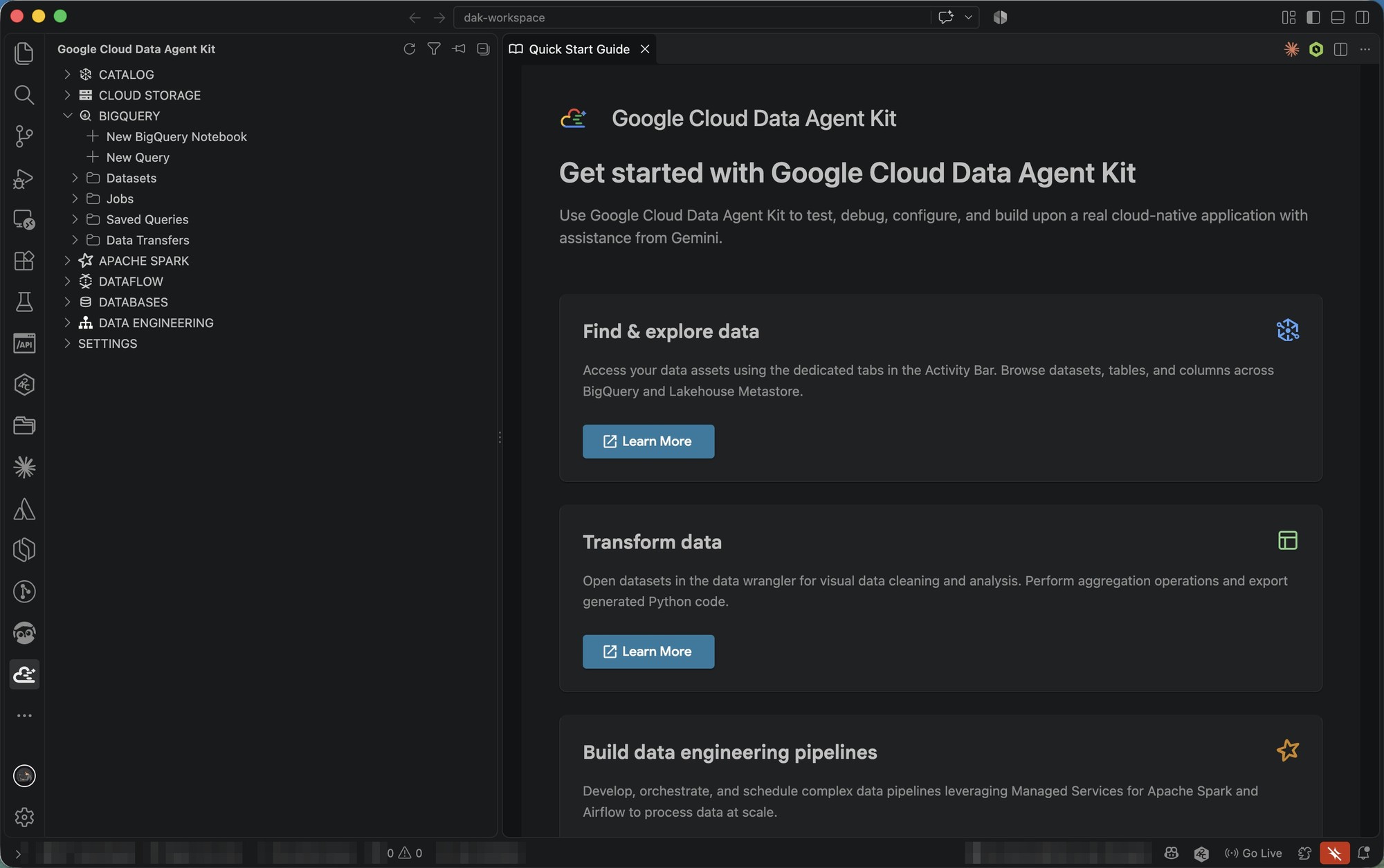The height and width of the screenshot is (868, 1384).
Task: Split the editor to the right
Action: point(1340,49)
